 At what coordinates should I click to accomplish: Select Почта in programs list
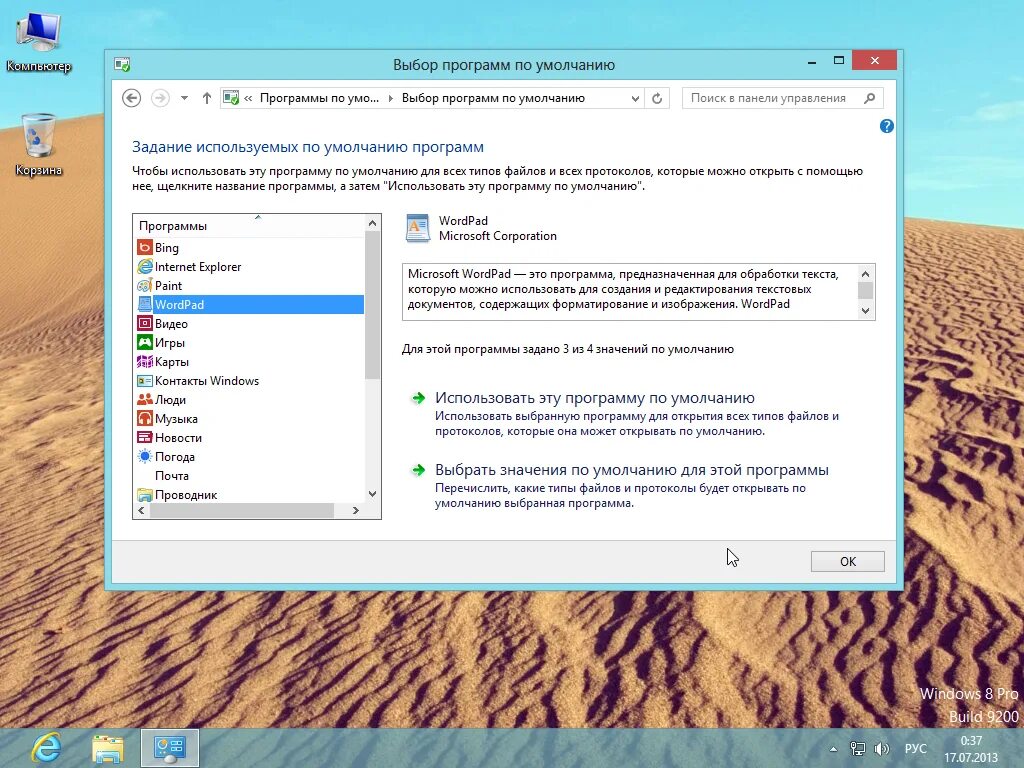(x=172, y=475)
